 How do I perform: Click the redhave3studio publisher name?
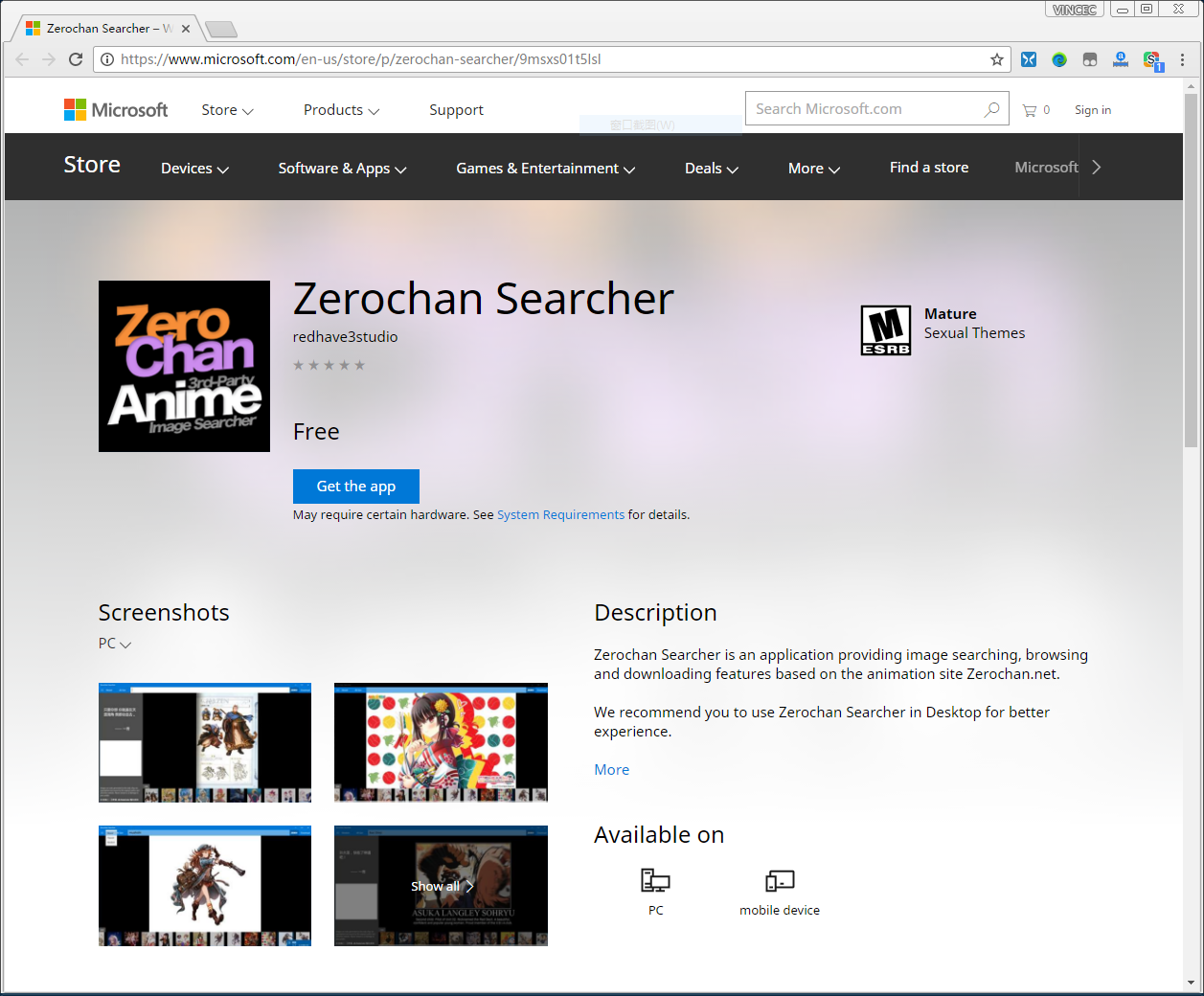coord(345,337)
